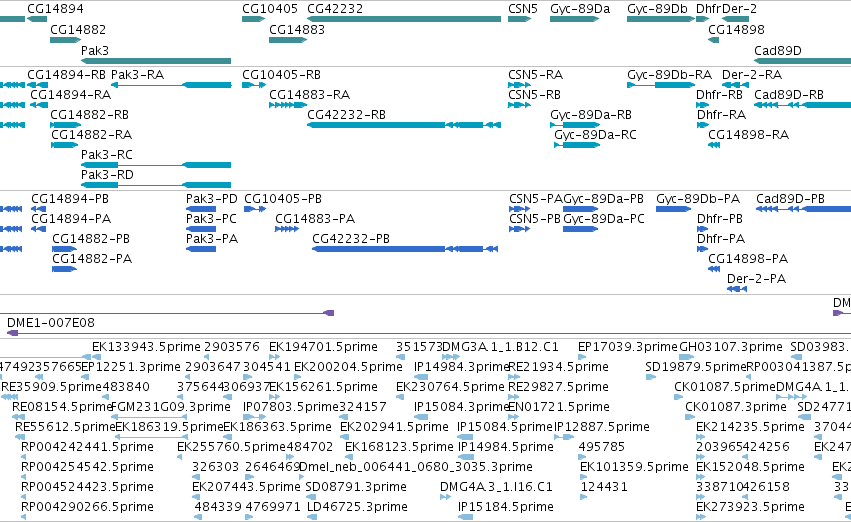The width and height of the screenshot is (851, 522).
Task: Click the RE35909.5prime EST label
Action: [52, 387]
